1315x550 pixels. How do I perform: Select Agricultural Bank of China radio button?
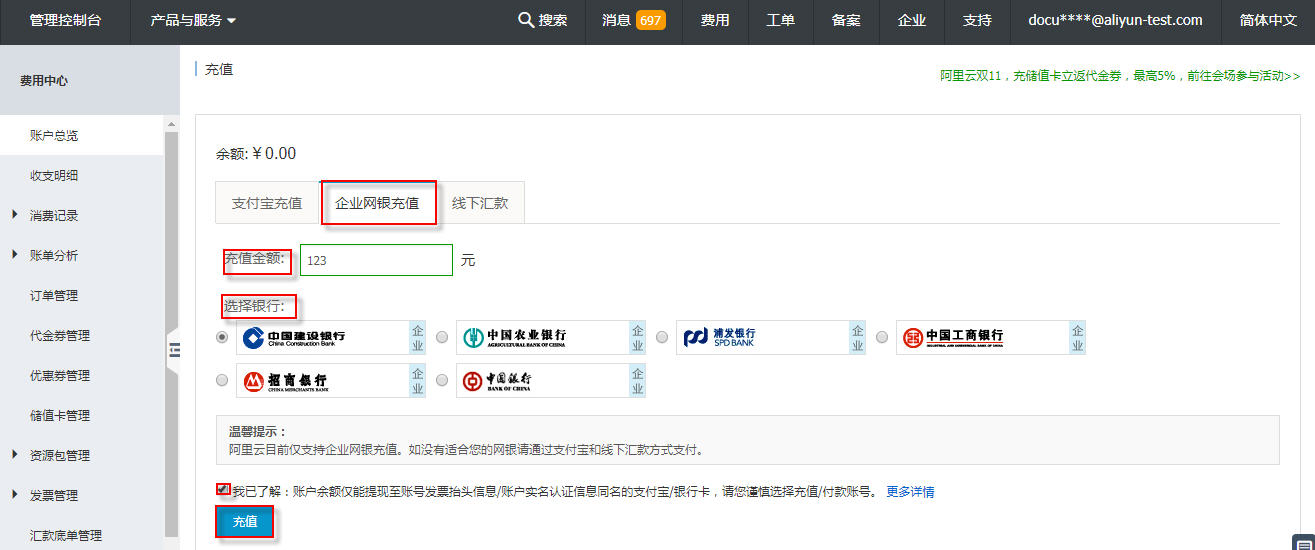(x=442, y=337)
